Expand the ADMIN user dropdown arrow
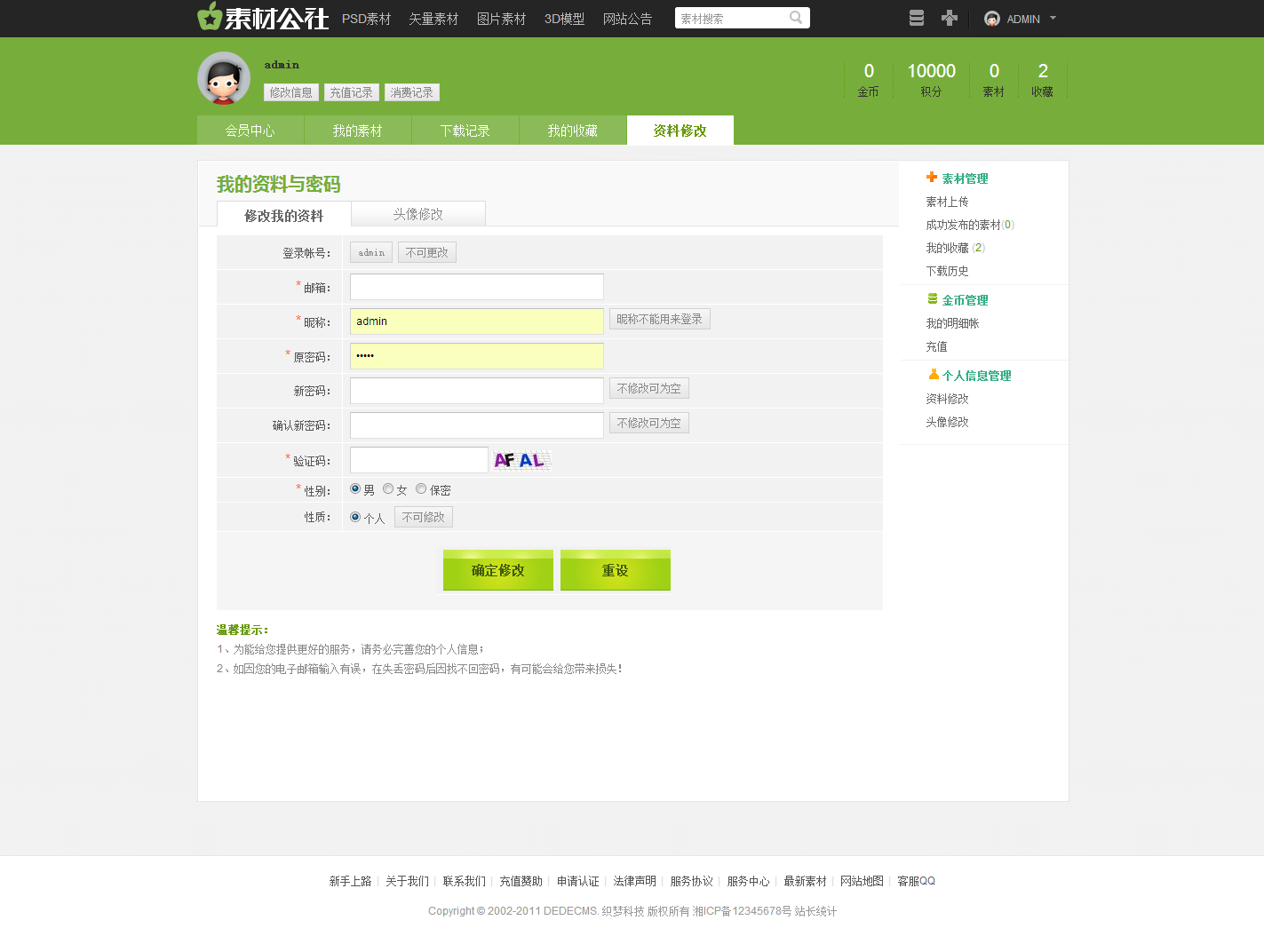The width and height of the screenshot is (1264, 952). (1053, 19)
